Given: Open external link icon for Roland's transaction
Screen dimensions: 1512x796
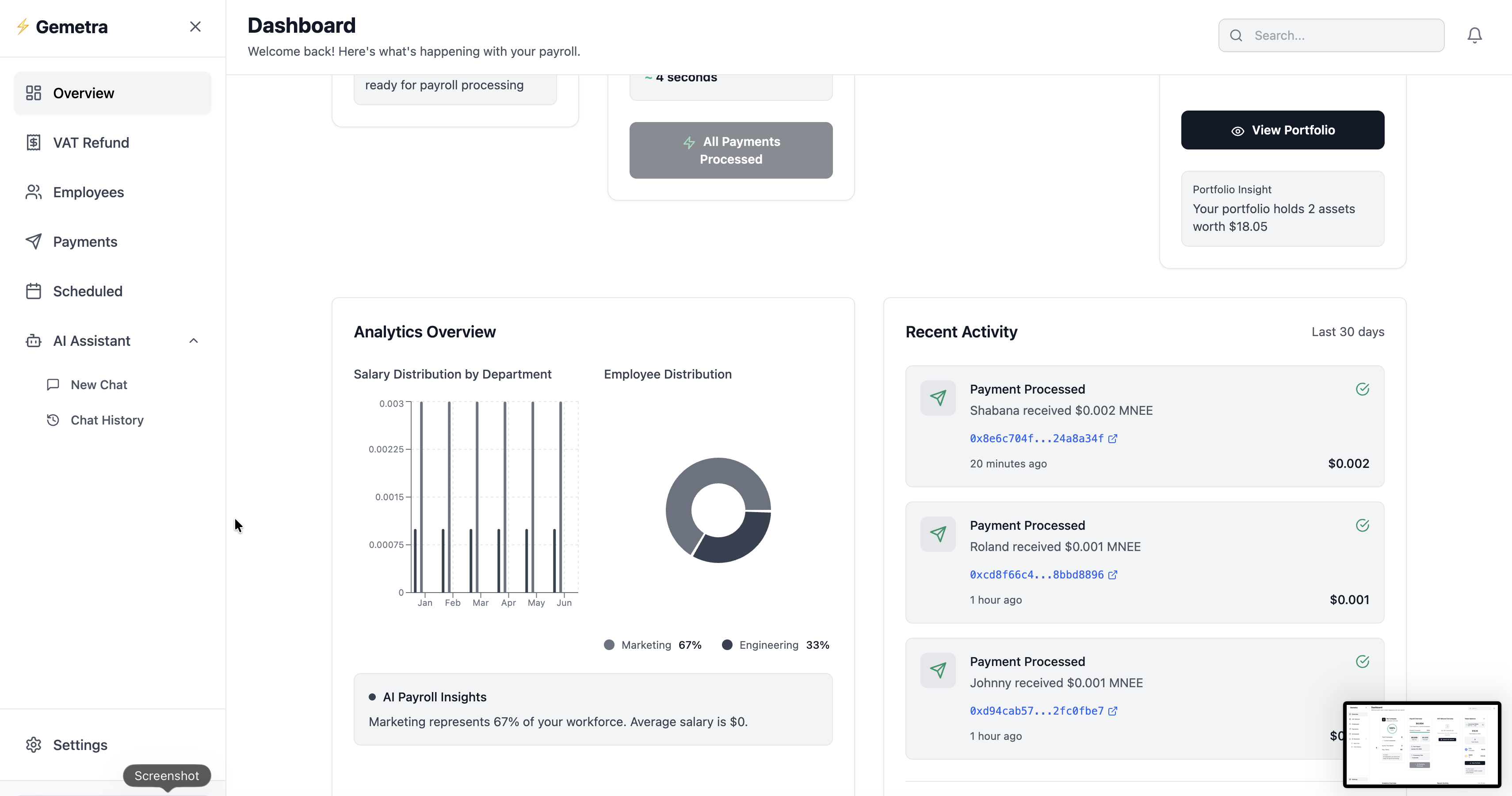Looking at the screenshot, I should [1113, 575].
